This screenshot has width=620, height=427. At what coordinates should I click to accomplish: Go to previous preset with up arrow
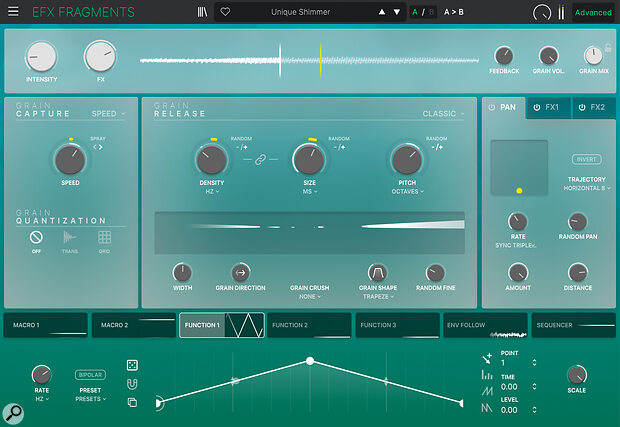[382, 12]
